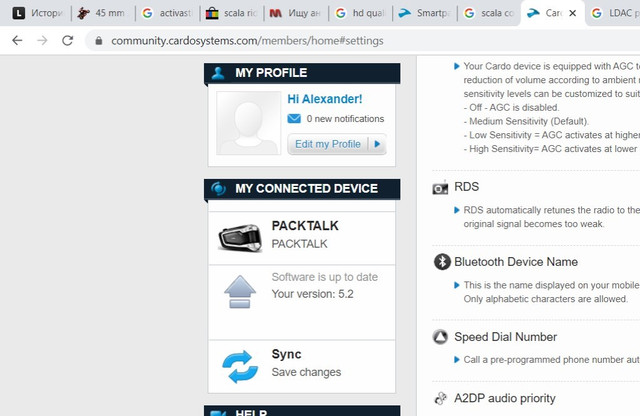The image size is (640, 416).
Task: Click the HELP section header
Action: pyautogui.click(x=302, y=411)
